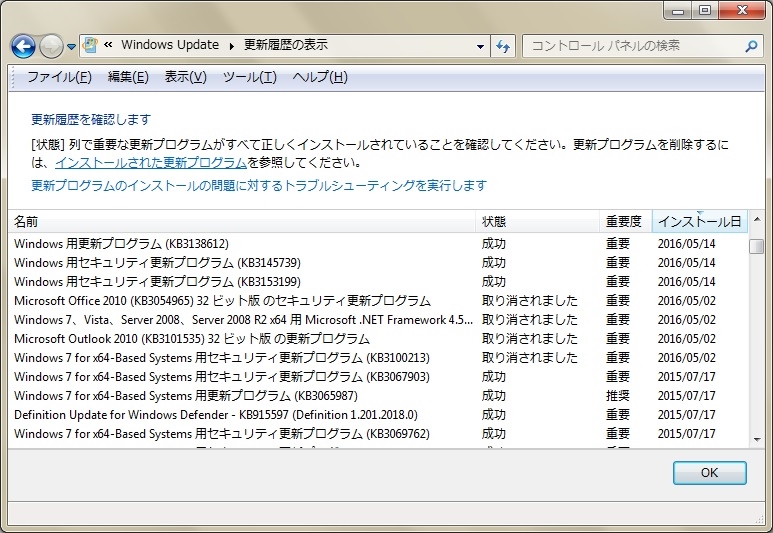The image size is (773, 533).
Task: Sort by 状態 column header
Action: [537, 221]
